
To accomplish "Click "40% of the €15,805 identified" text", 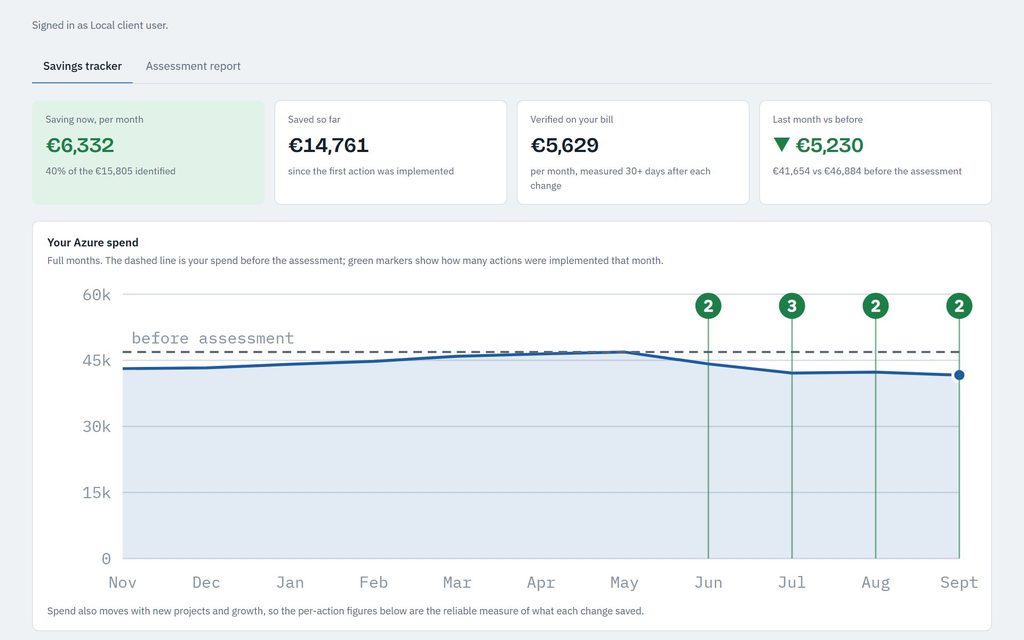I will click(110, 171).
